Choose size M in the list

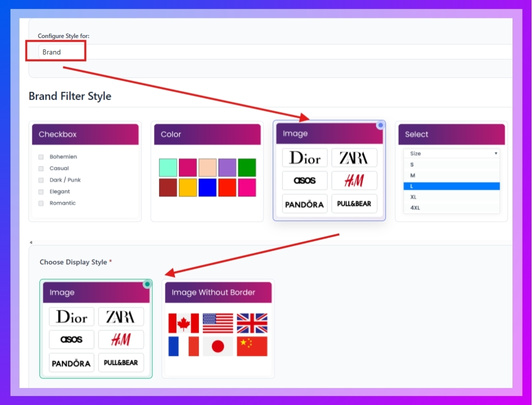pos(451,175)
